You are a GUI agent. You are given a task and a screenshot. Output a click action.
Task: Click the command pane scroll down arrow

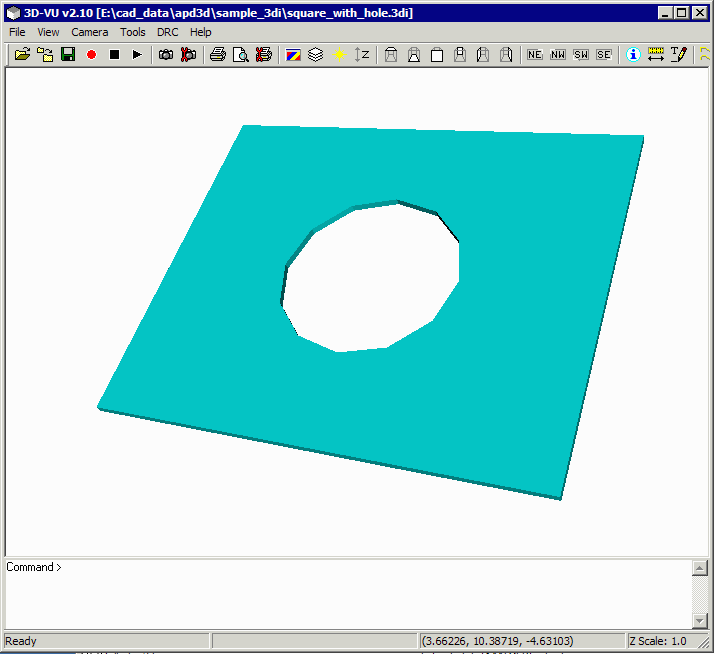pos(699,621)
